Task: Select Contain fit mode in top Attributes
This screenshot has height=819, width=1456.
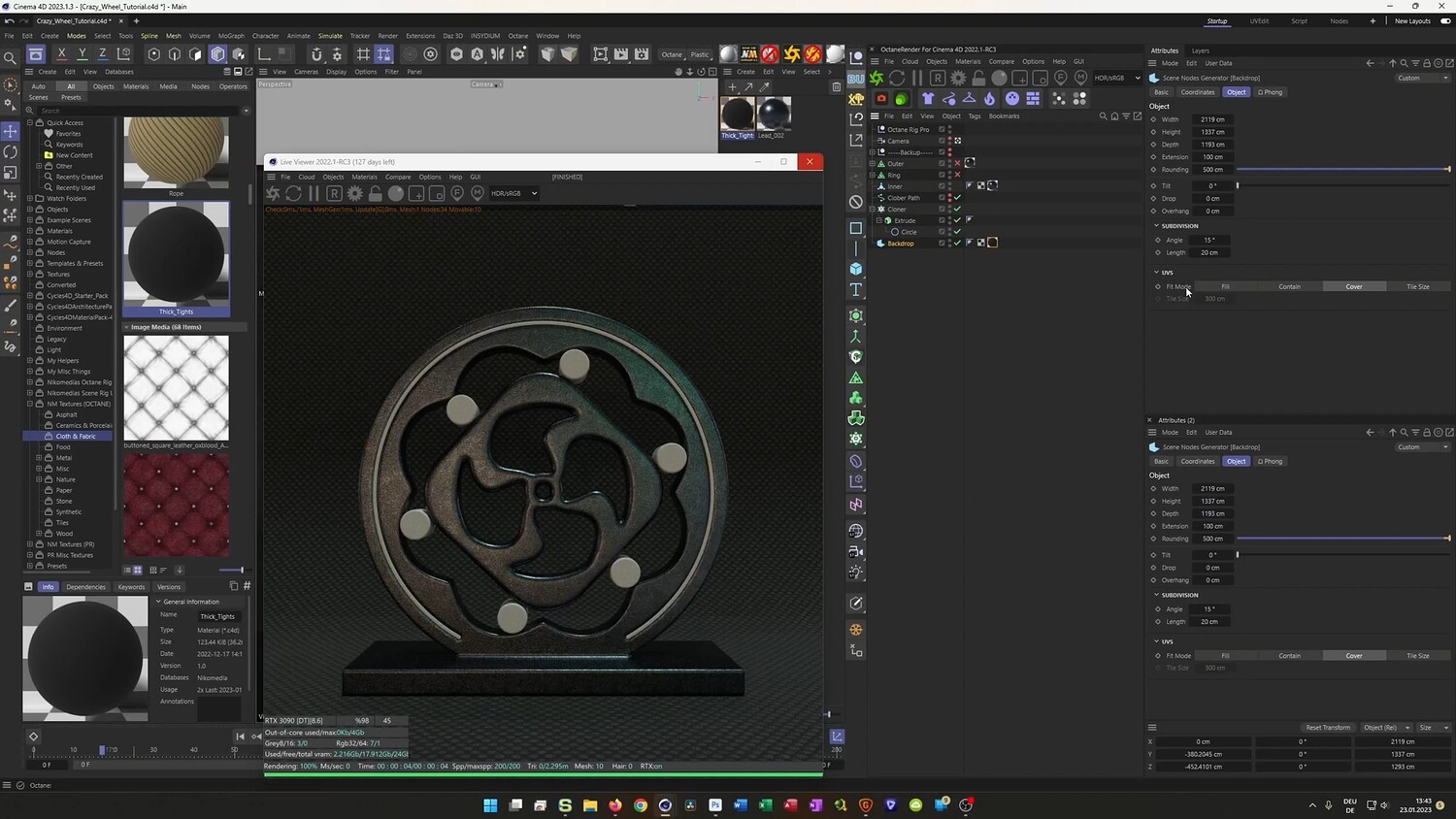Action: point(1289,286)
